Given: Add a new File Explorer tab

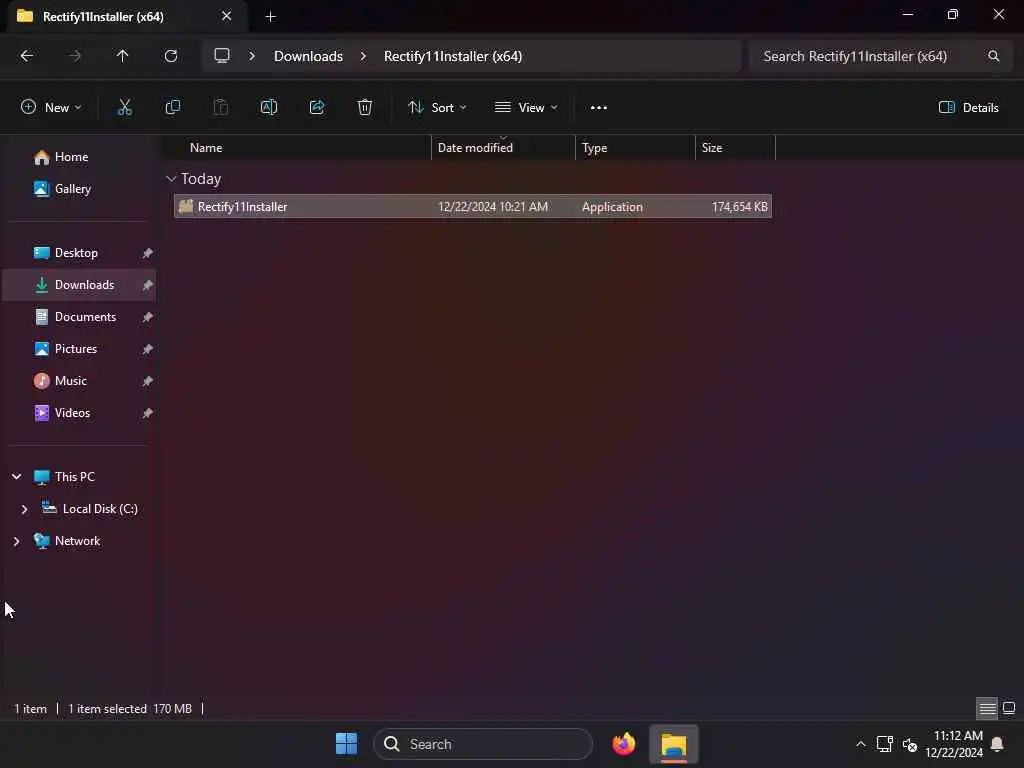Looking at the screenshot, I should (270, 17).
